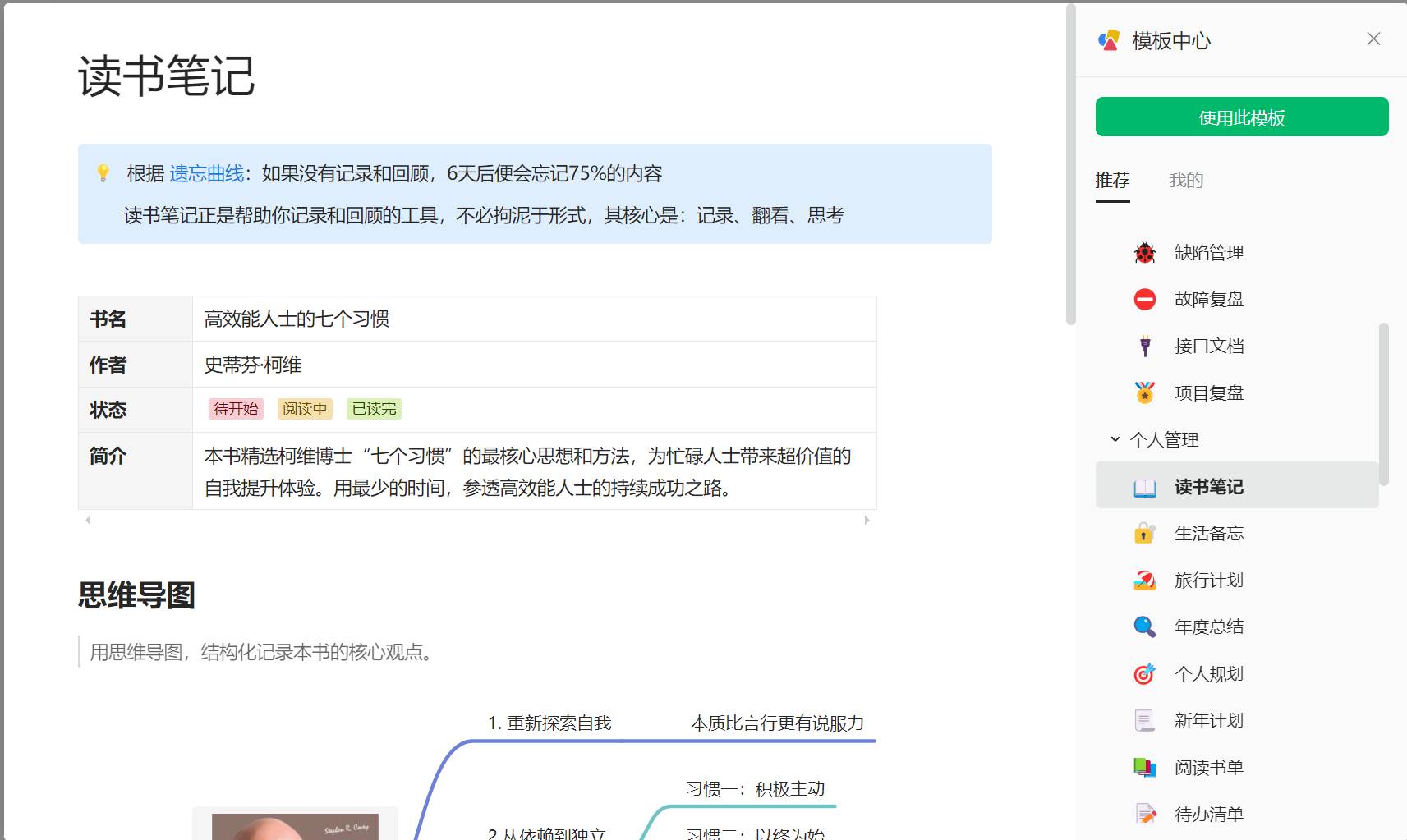Select the 项目复盘 template
This screenshot has width=1407, height=840.
click(x=1237, y=392)
